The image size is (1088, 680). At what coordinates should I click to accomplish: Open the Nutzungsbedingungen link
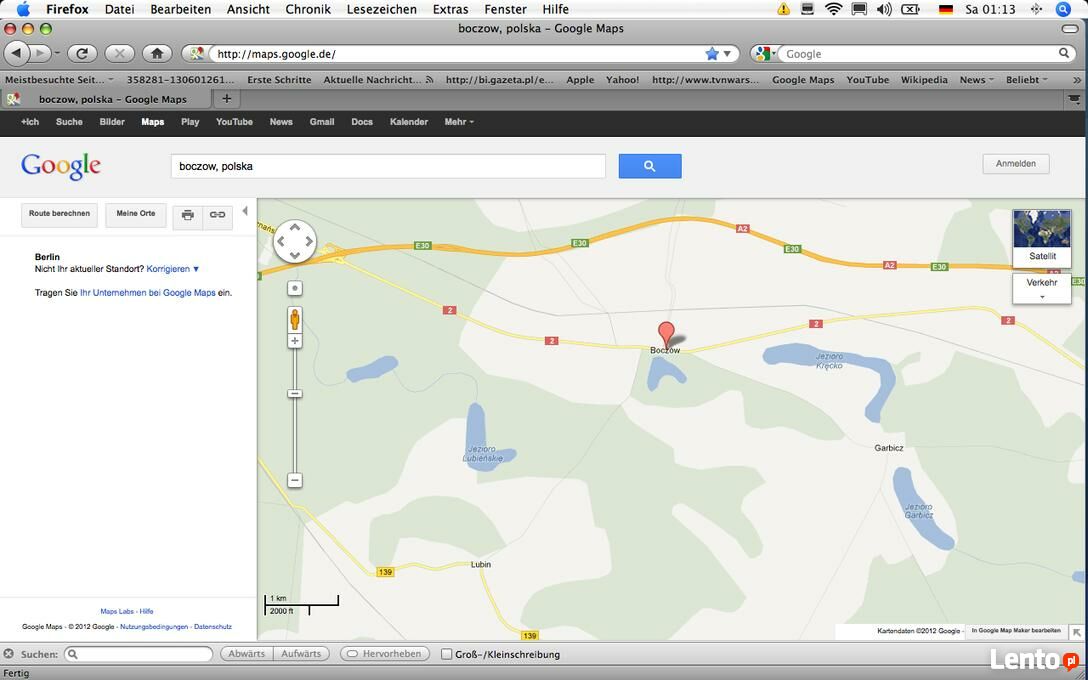pyautogui.click(x=154, y=627)
